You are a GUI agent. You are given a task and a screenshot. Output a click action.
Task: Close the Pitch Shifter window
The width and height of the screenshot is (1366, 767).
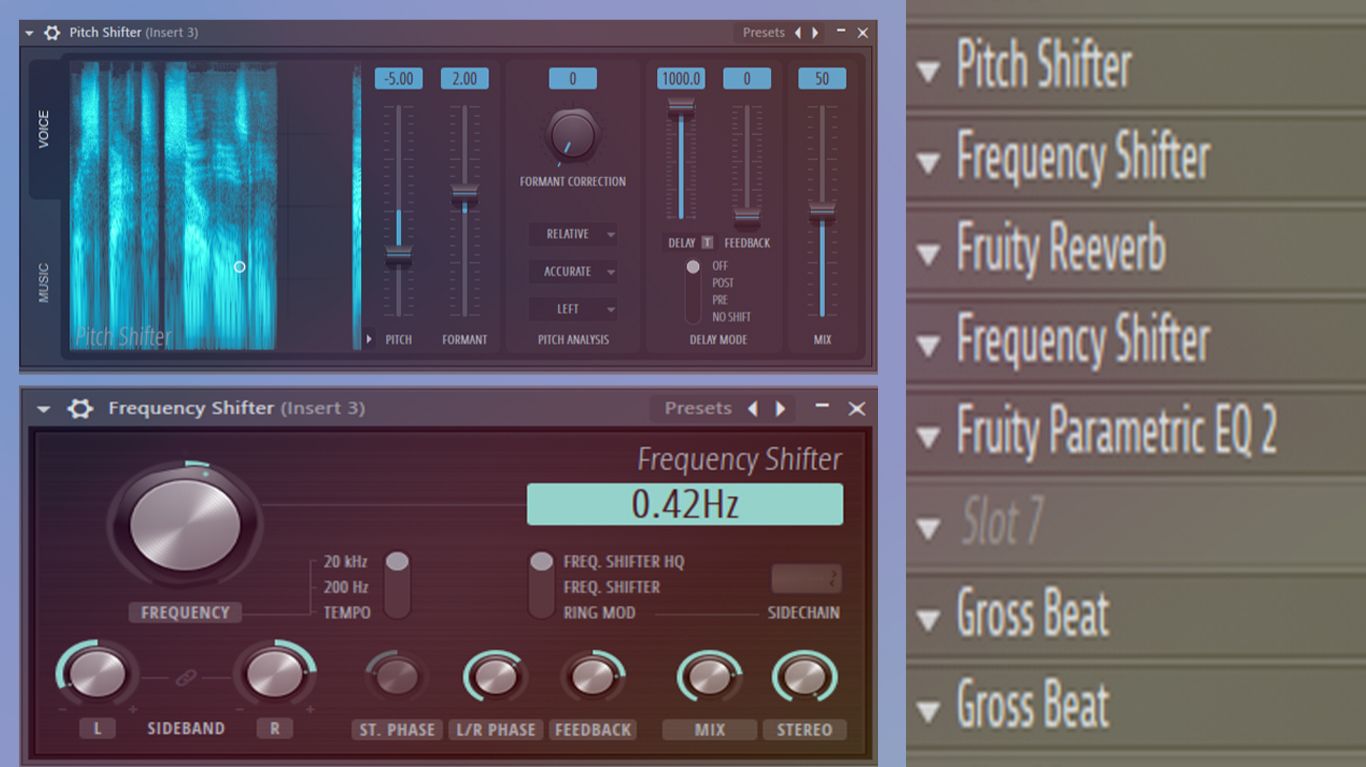863,33
